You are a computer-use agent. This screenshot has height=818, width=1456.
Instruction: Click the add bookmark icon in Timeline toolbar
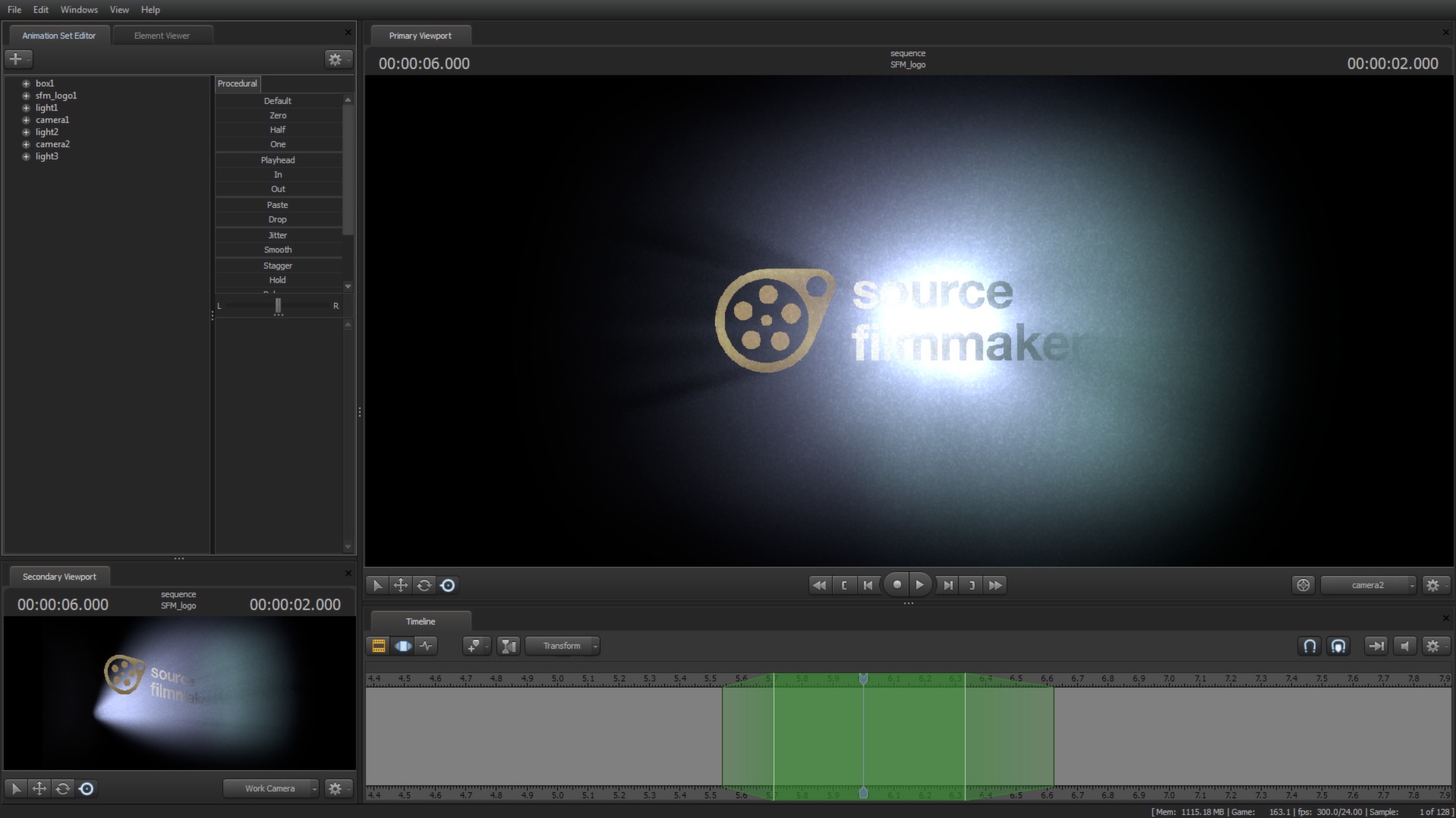pyautogui.click(x=474, y=646)
